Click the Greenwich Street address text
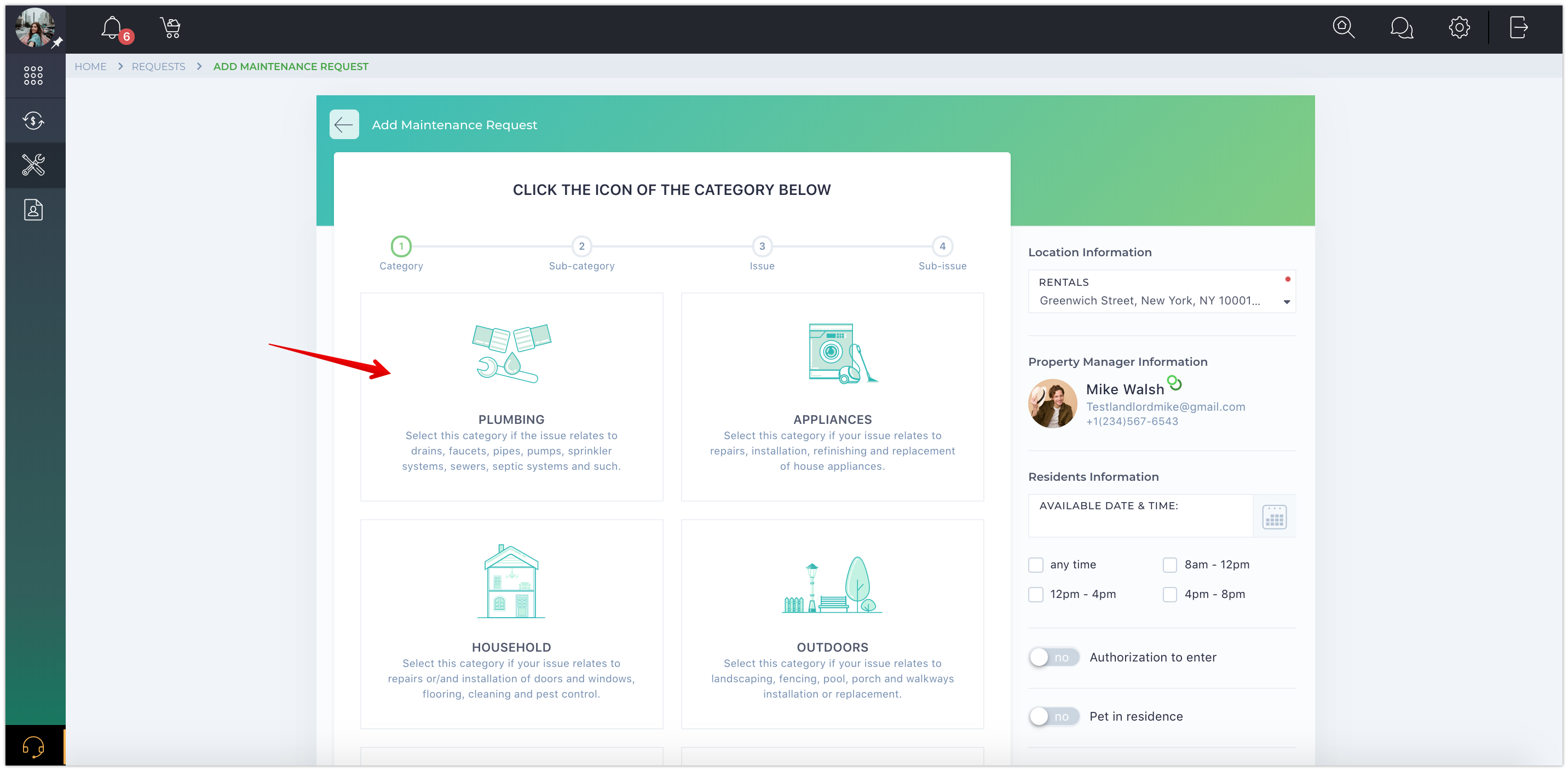Viewport: 1568px width, 771px height. (1149, 301)
